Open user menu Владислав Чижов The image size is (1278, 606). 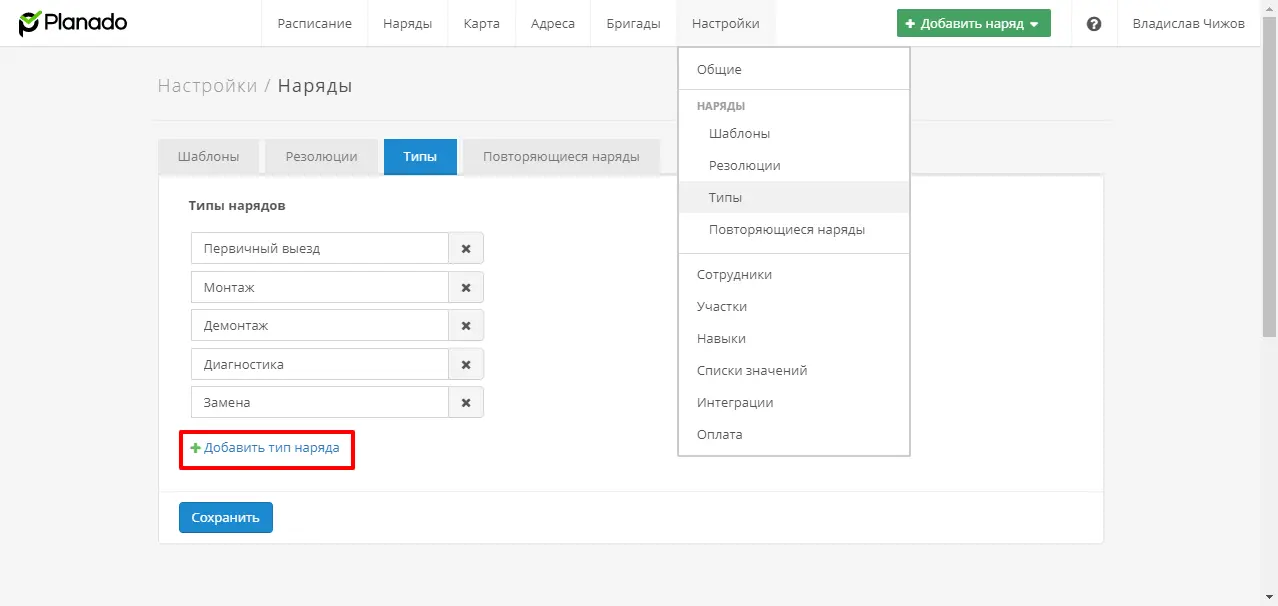point(1188,23)
